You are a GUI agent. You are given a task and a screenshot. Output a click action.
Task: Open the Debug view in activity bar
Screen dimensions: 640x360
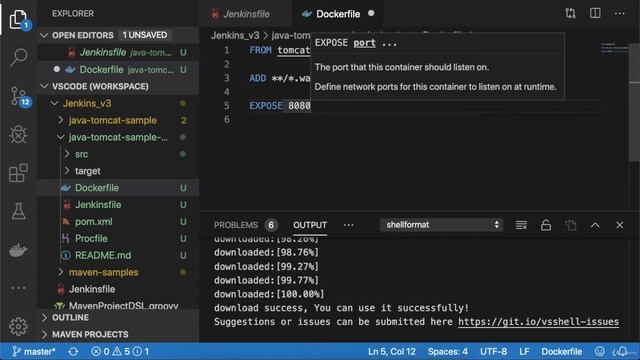coord(18,134)
